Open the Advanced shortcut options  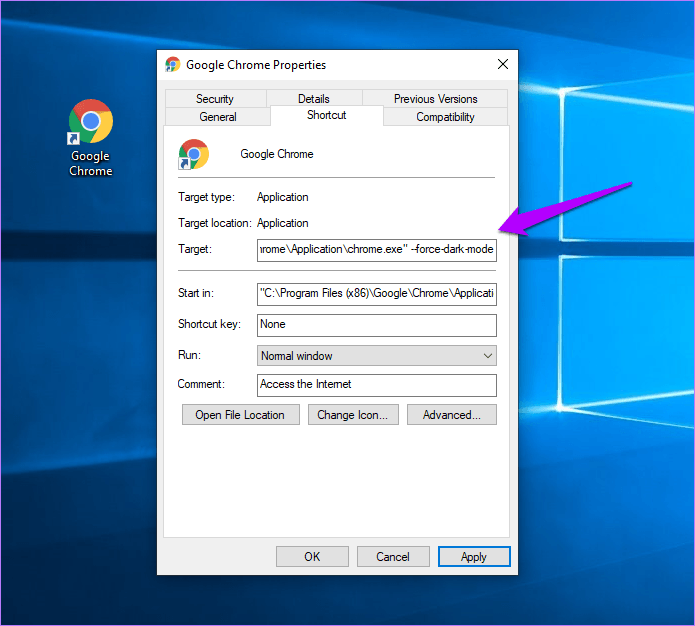click(452, 415)
